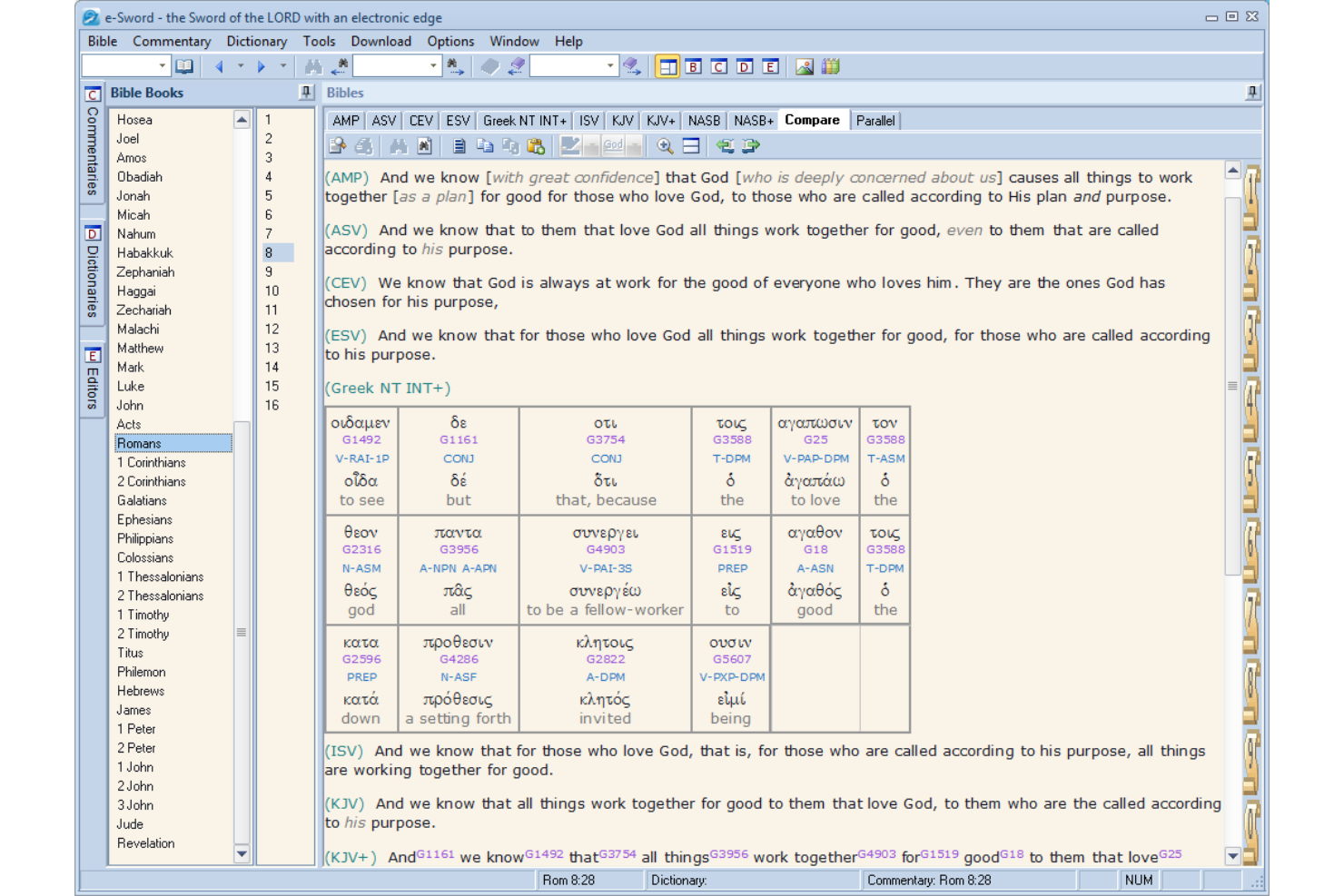The image size is (1344, 896).
Task: Click the print preview icon in Bibles toolbar
Action: click(x=338, y=145)
